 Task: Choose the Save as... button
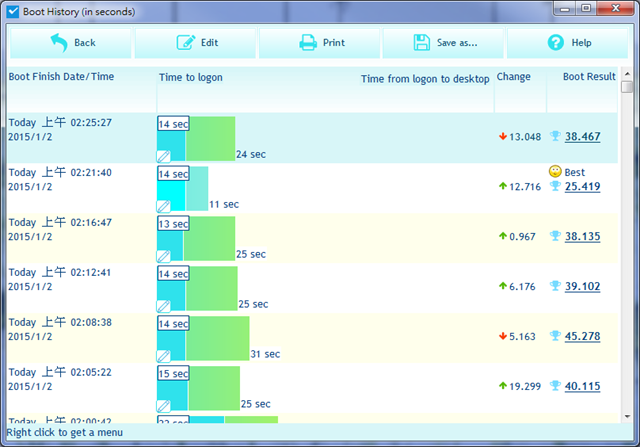pyautogui.click(x=443, y=43)
